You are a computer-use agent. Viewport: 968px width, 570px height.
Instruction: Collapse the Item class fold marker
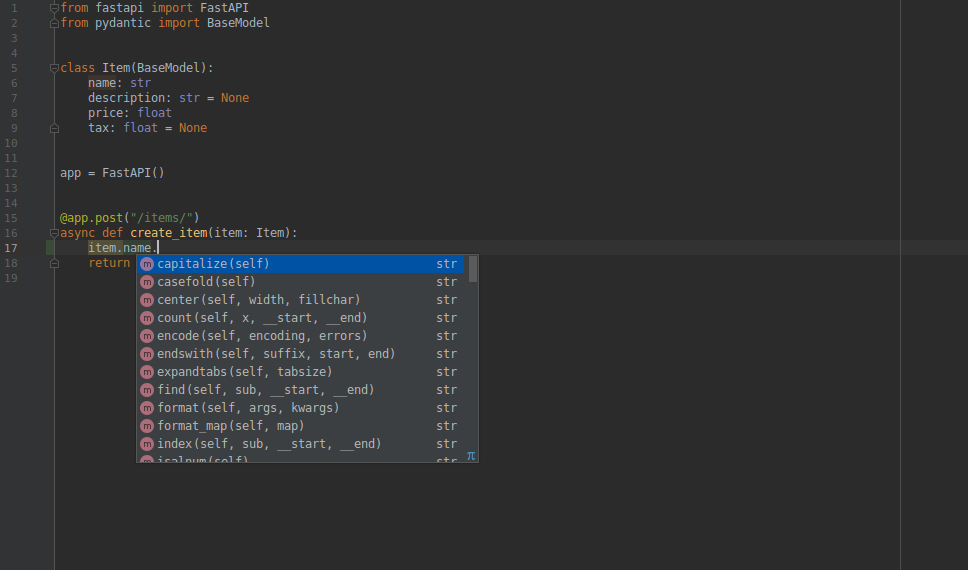point(54,68)
